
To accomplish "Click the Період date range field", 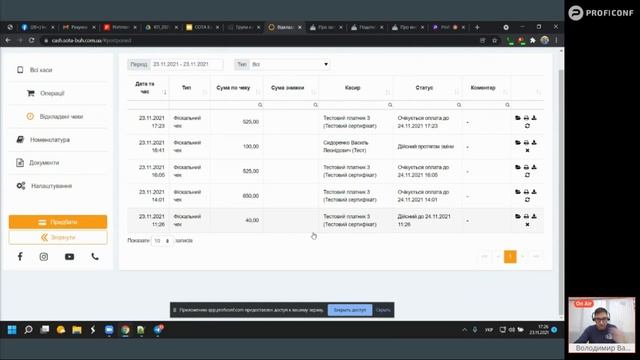I will (x=187, y=64).
